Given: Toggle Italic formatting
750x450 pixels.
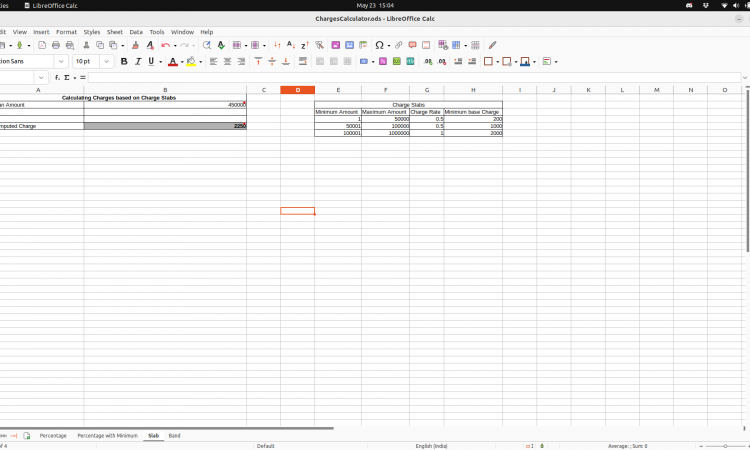Looking at the screenshot, I should click(138, 61).
